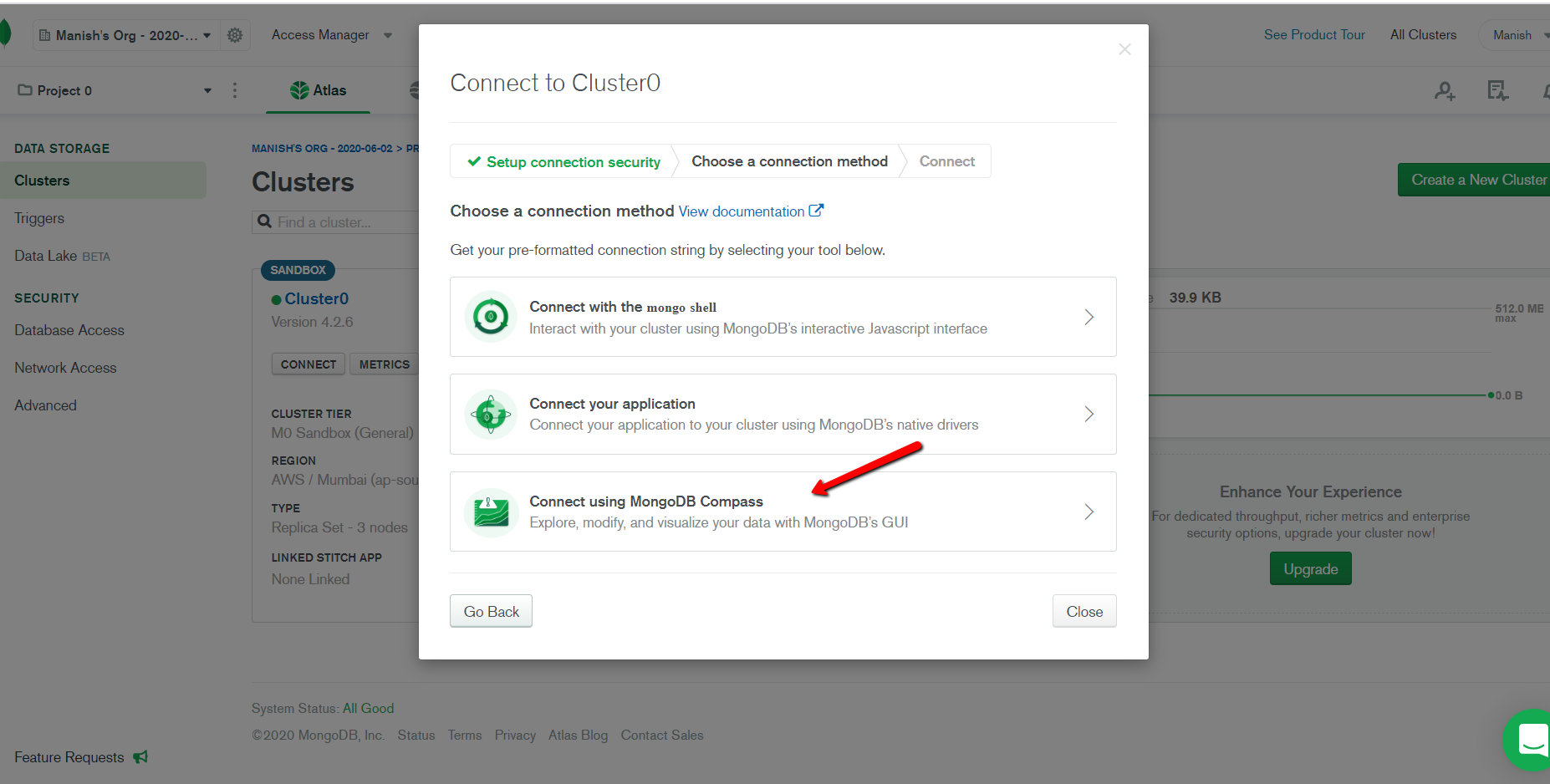
Task: Click the Feature Requests megaphone icon
Action: (x=140, y=757)
